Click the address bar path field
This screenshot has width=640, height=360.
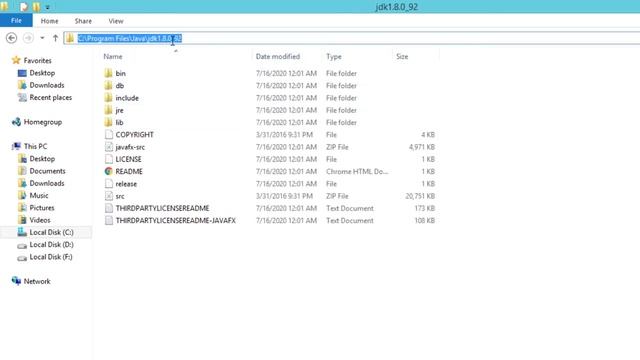(x=352, y=38)
